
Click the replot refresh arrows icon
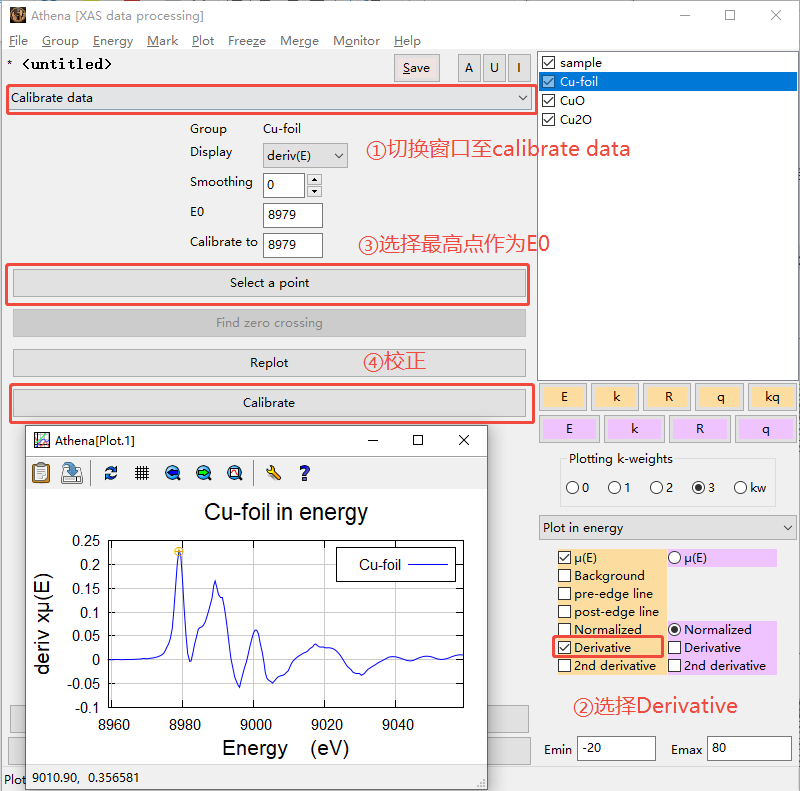tap(111, 473)
